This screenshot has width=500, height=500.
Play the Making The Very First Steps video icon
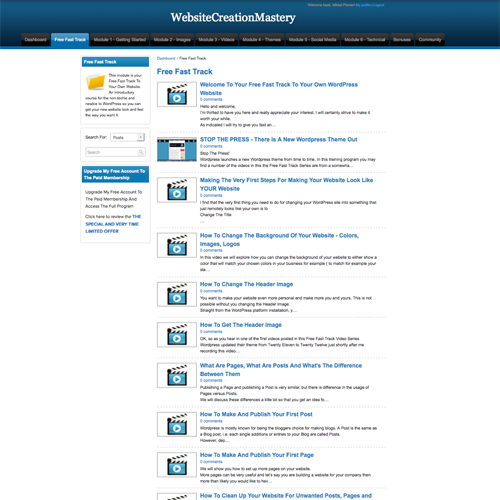pyautogui.click(x=177, y=190)
